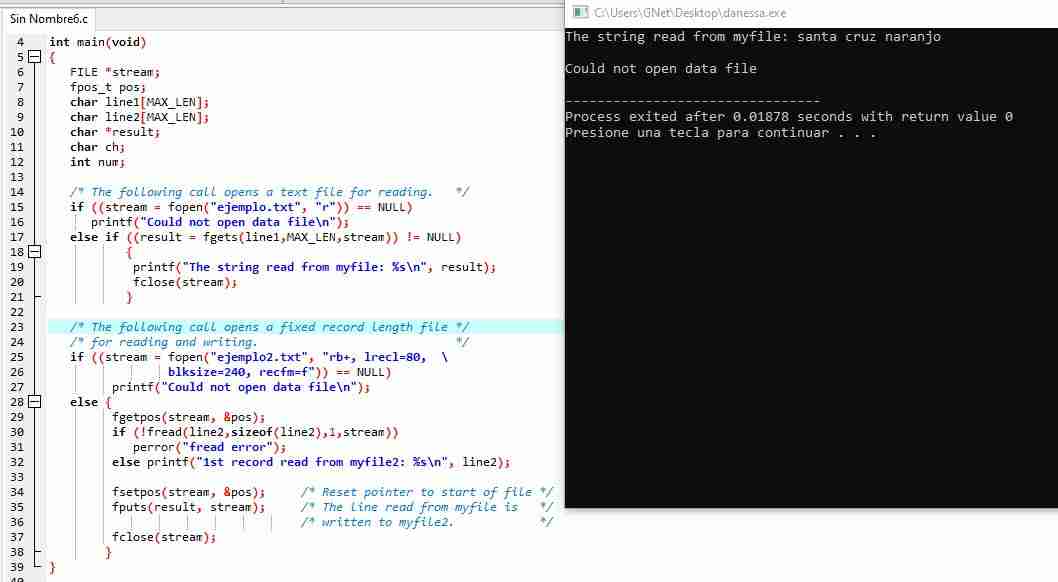1058x582 pixels.
Task: Click the 'int main(void)' code line
Action: [98, 42]
